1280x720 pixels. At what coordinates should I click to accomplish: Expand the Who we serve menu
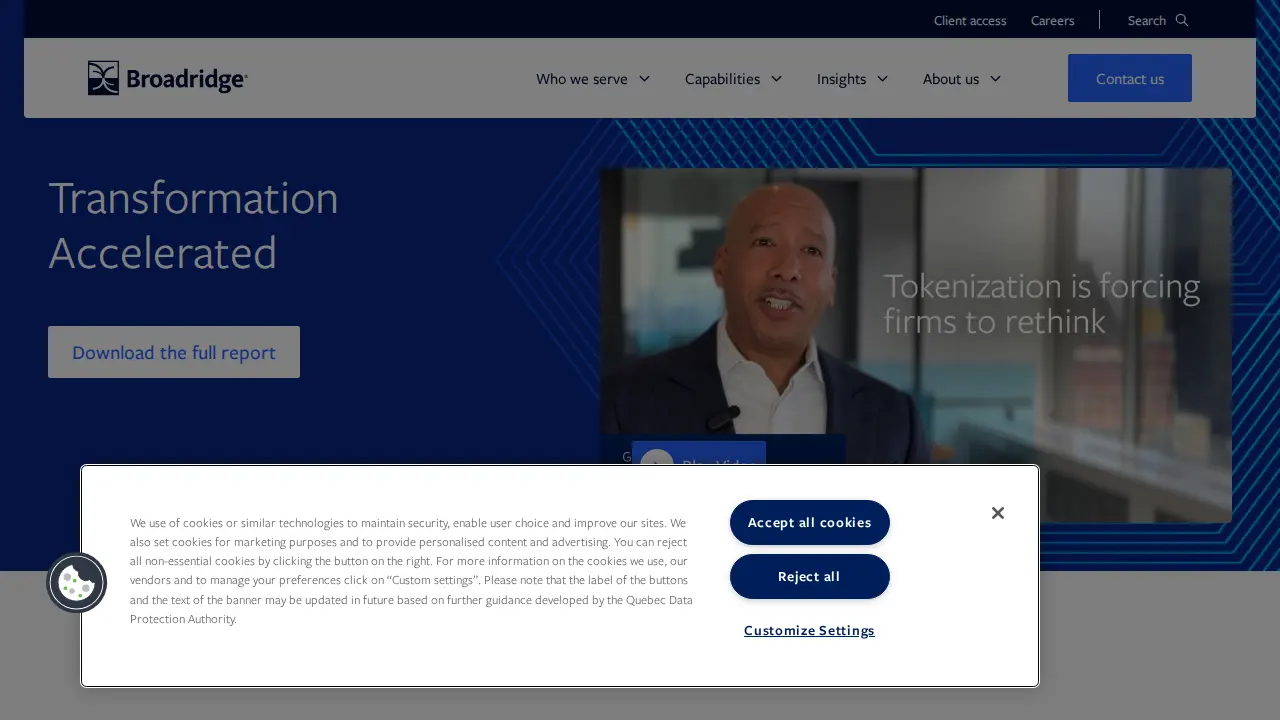[x=593, y=79]
